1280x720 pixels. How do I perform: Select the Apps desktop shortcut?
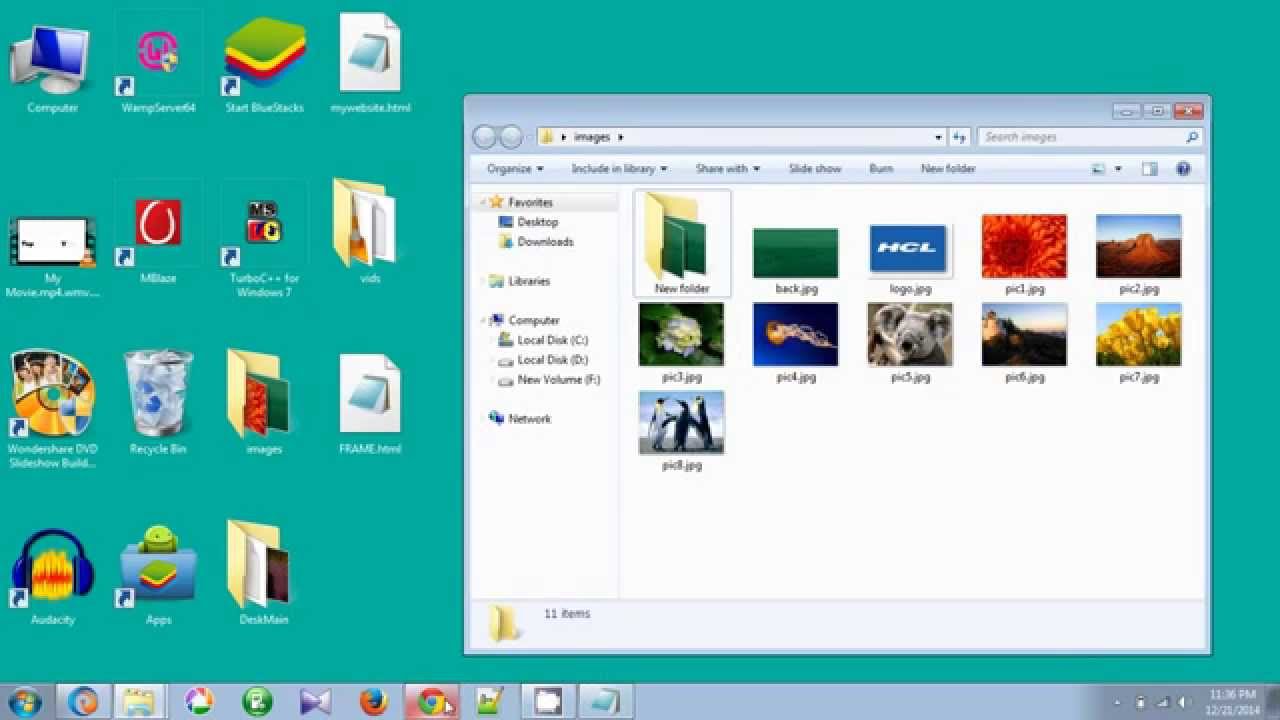(x=158, y=575)
